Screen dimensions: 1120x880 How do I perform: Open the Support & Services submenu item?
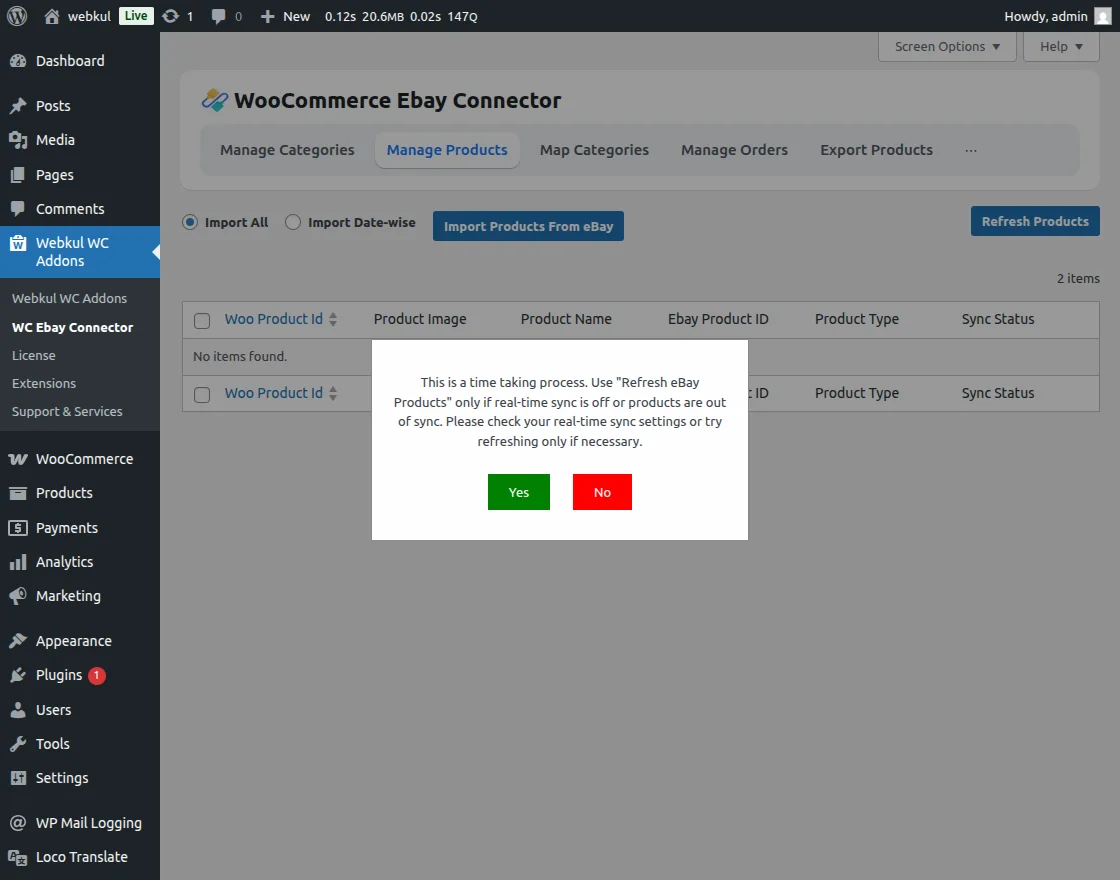pyautogui.click(x=67, y=411)
